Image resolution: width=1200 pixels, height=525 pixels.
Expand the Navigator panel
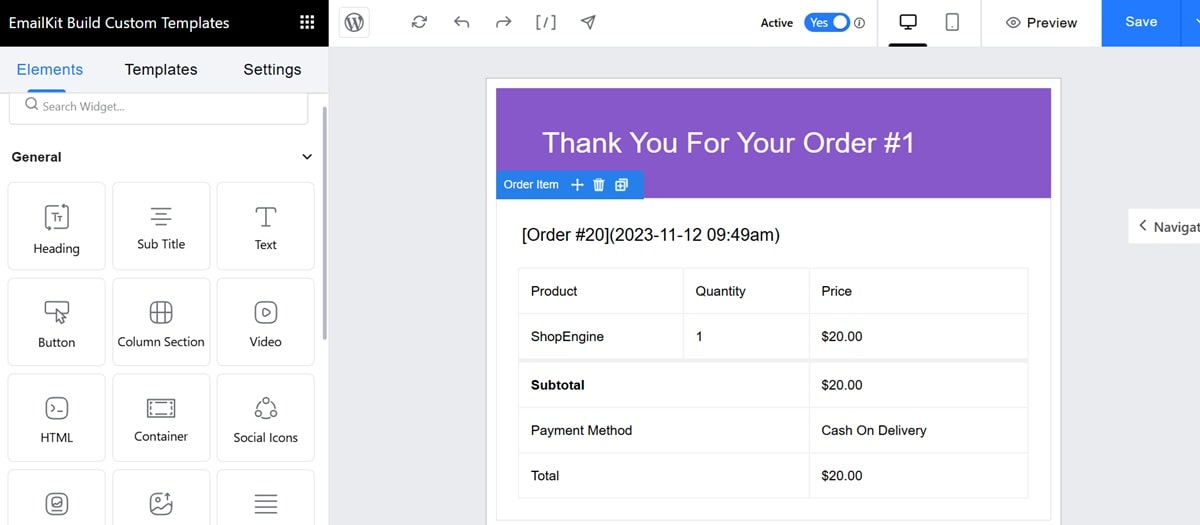click(x=1165, y=227)
